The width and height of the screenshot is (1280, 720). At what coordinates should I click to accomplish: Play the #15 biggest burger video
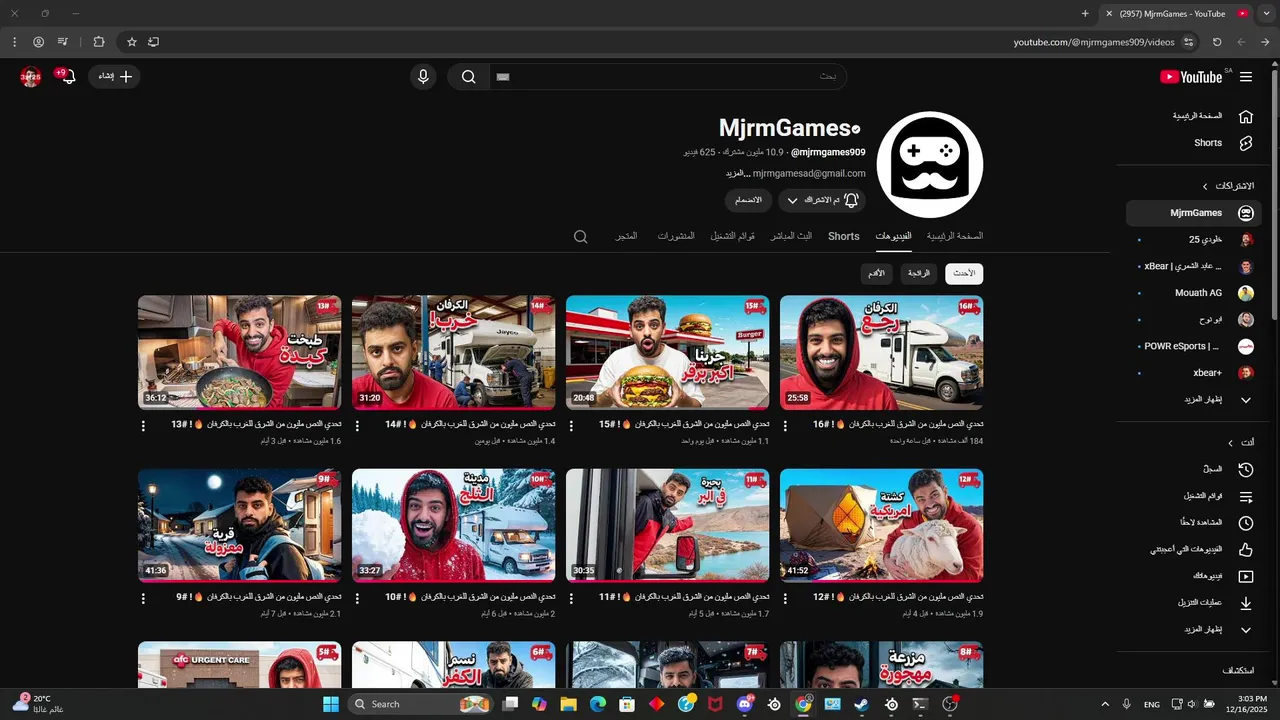coord(667,352)
